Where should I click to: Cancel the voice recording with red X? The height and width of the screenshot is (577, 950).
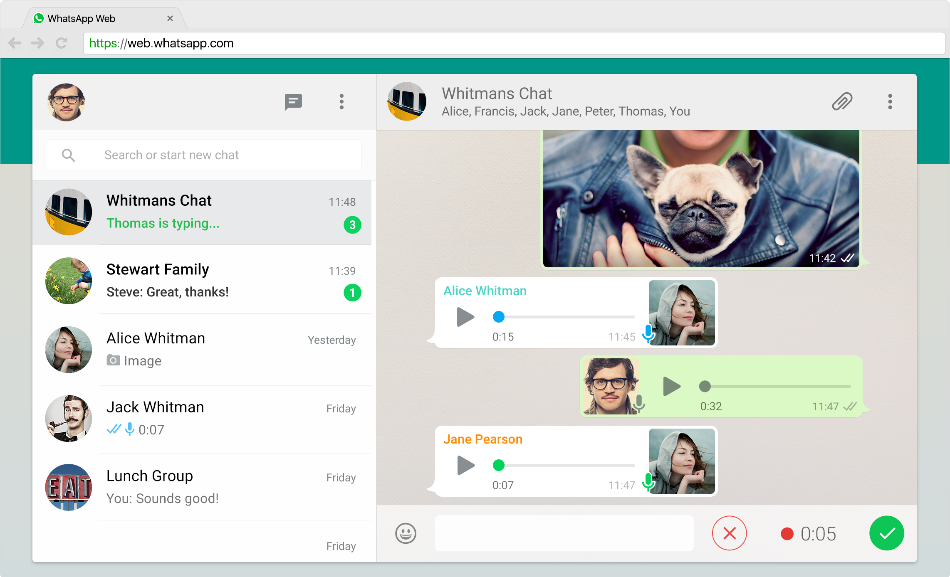pos(729,534)
